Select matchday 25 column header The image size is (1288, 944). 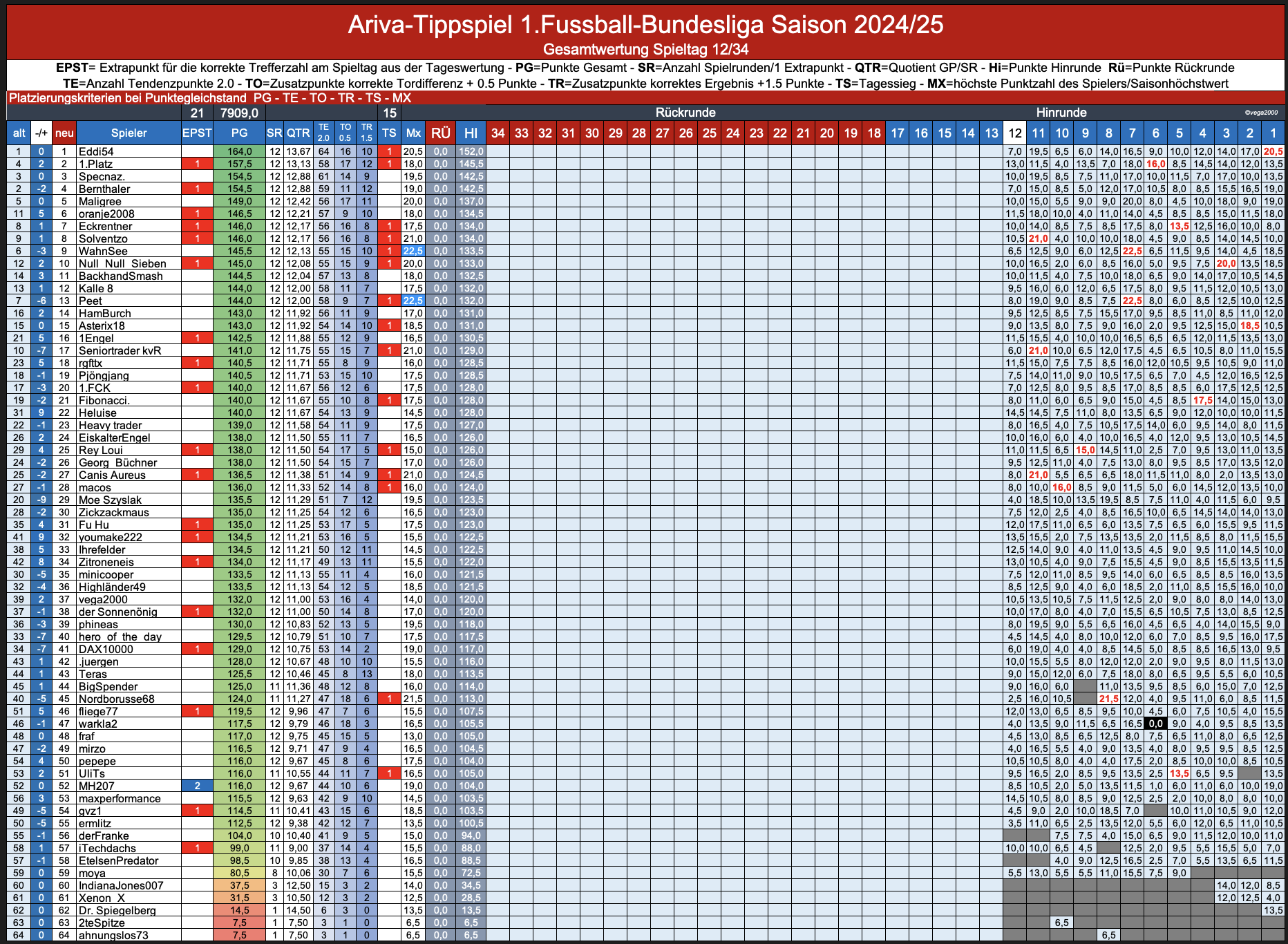click(710, 133)
